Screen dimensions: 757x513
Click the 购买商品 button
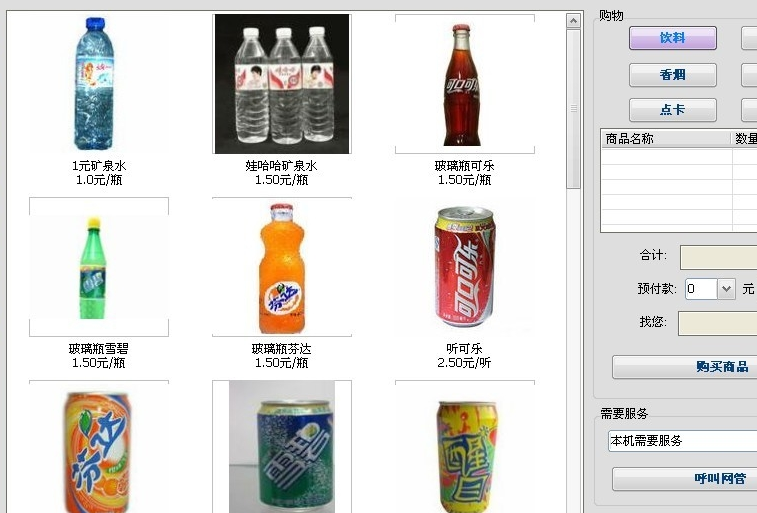tap(685, 367)
